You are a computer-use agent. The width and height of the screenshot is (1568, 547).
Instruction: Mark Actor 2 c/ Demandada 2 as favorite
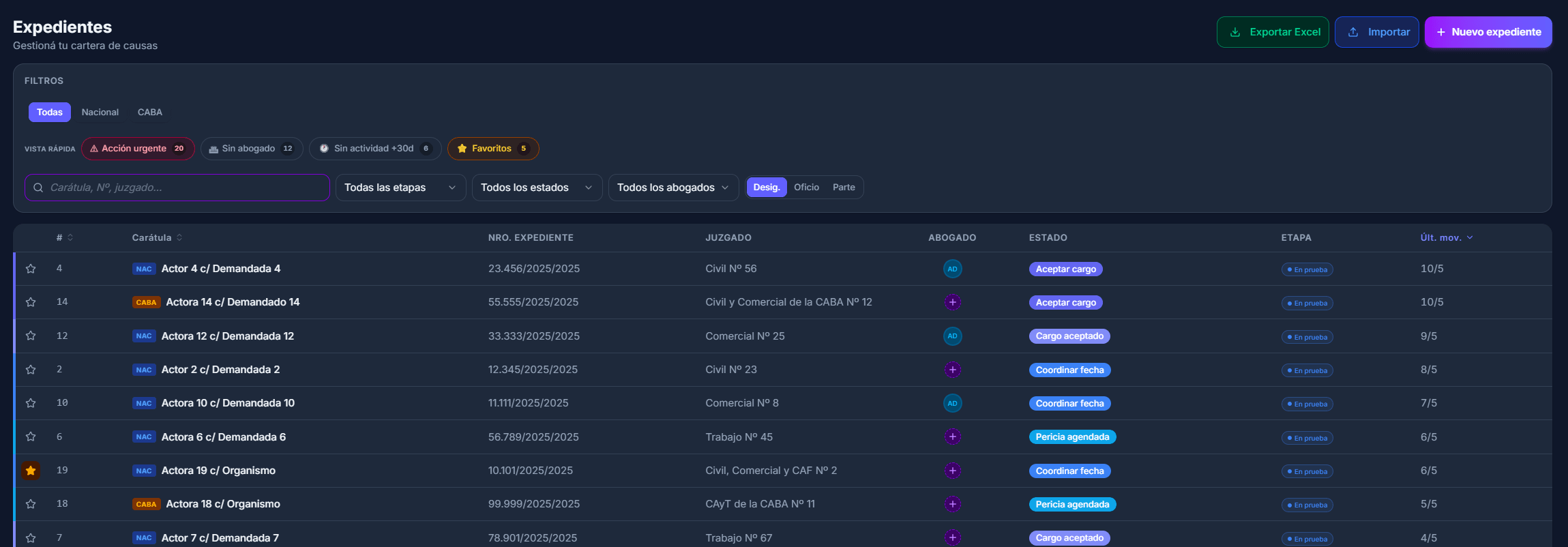click(31, 370)
